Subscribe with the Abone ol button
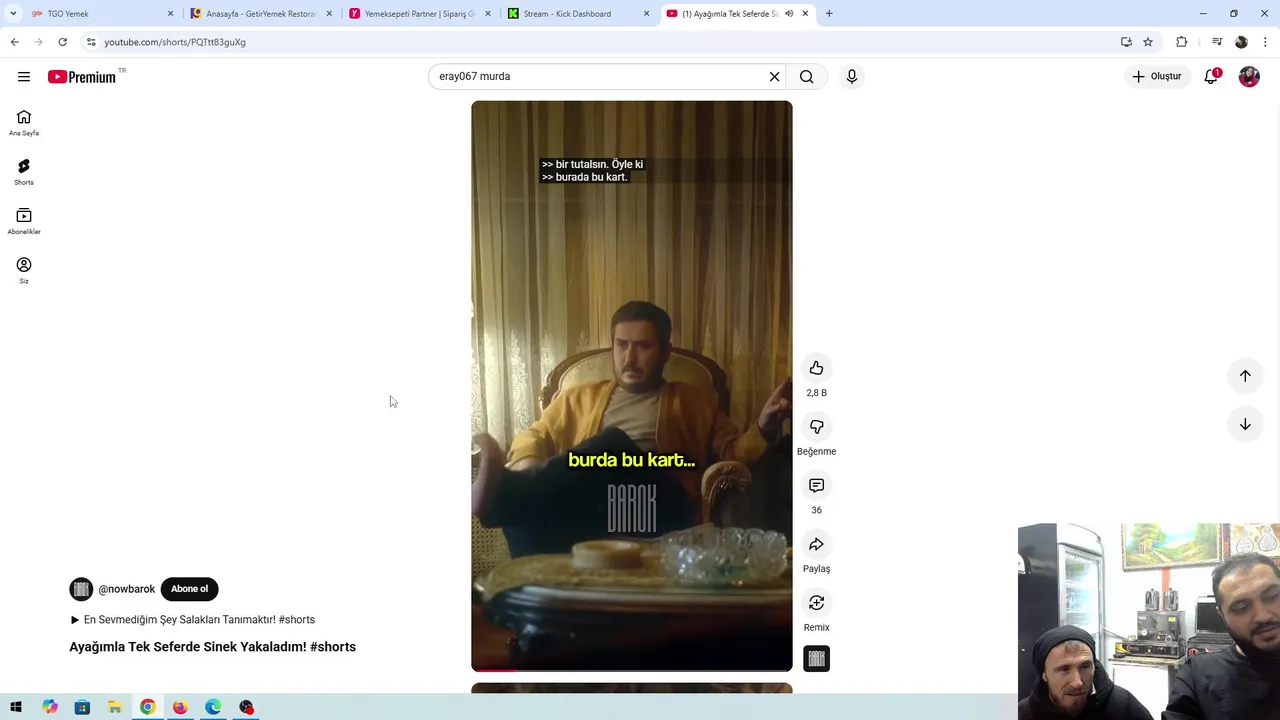 [x=189, y=589]
